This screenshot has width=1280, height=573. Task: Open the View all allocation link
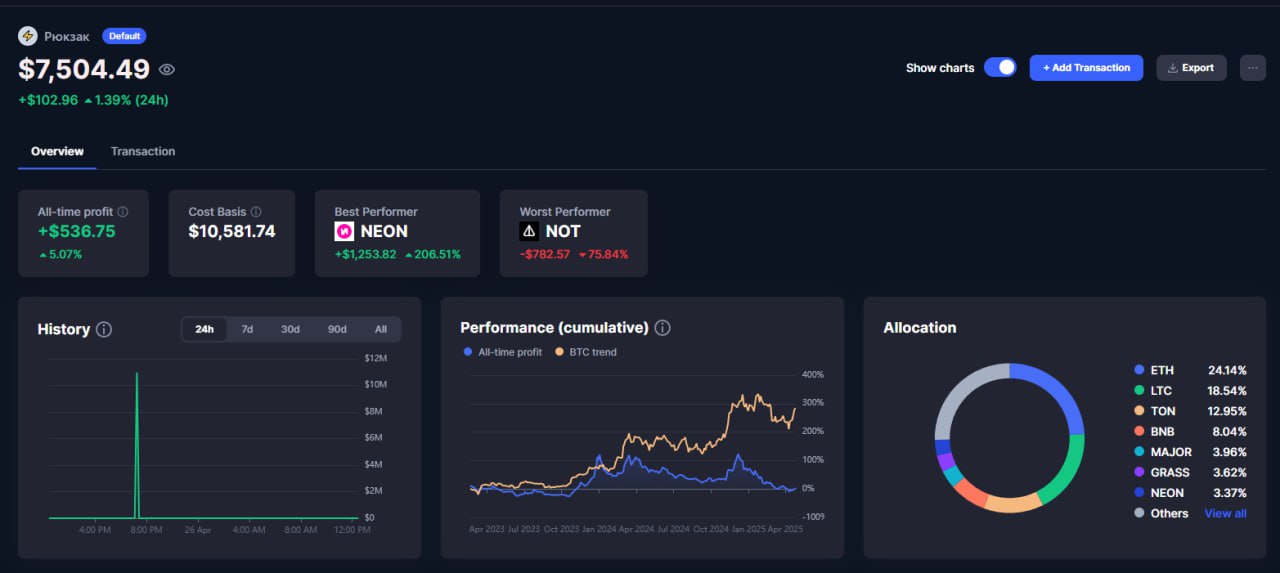tap(1225, 513)
